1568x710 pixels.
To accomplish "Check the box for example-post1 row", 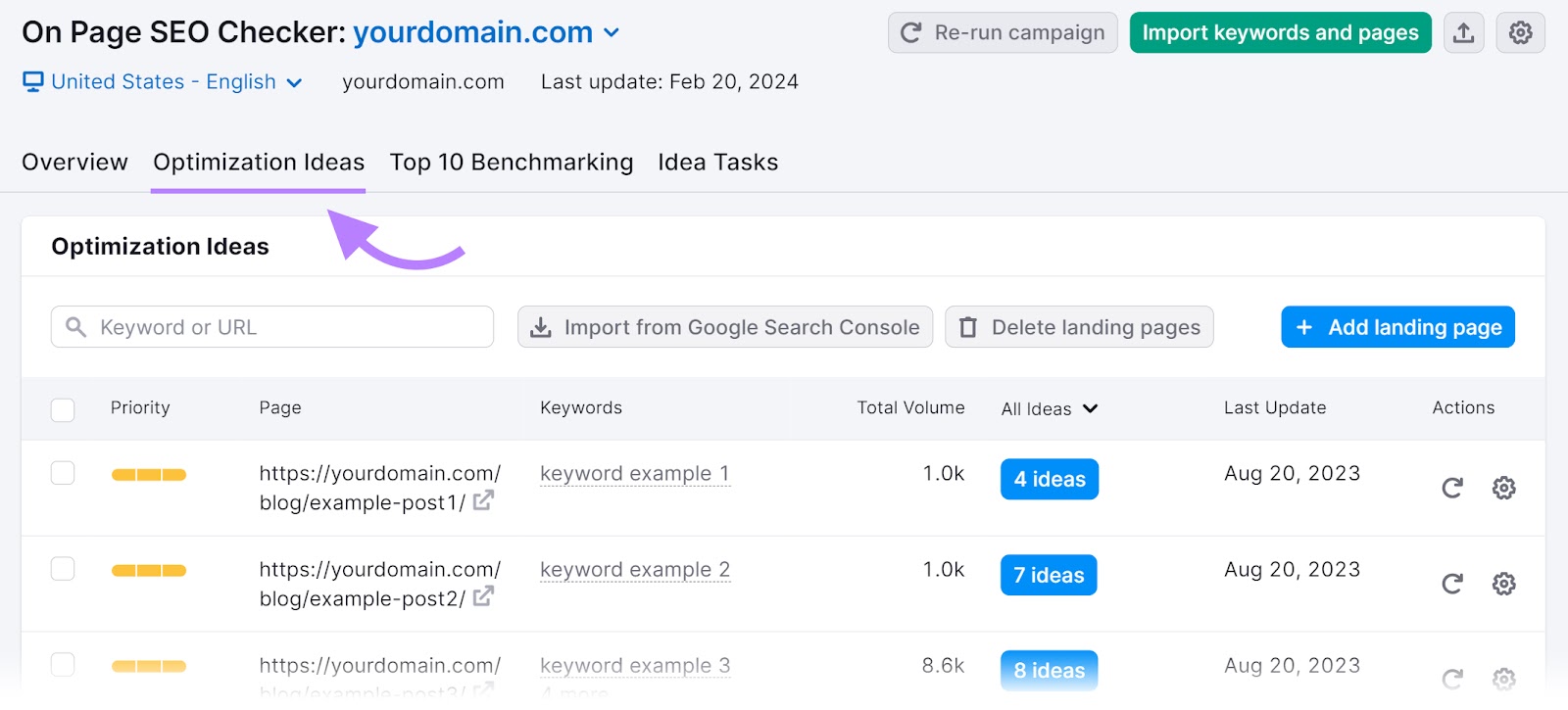I will click(63, 474).
